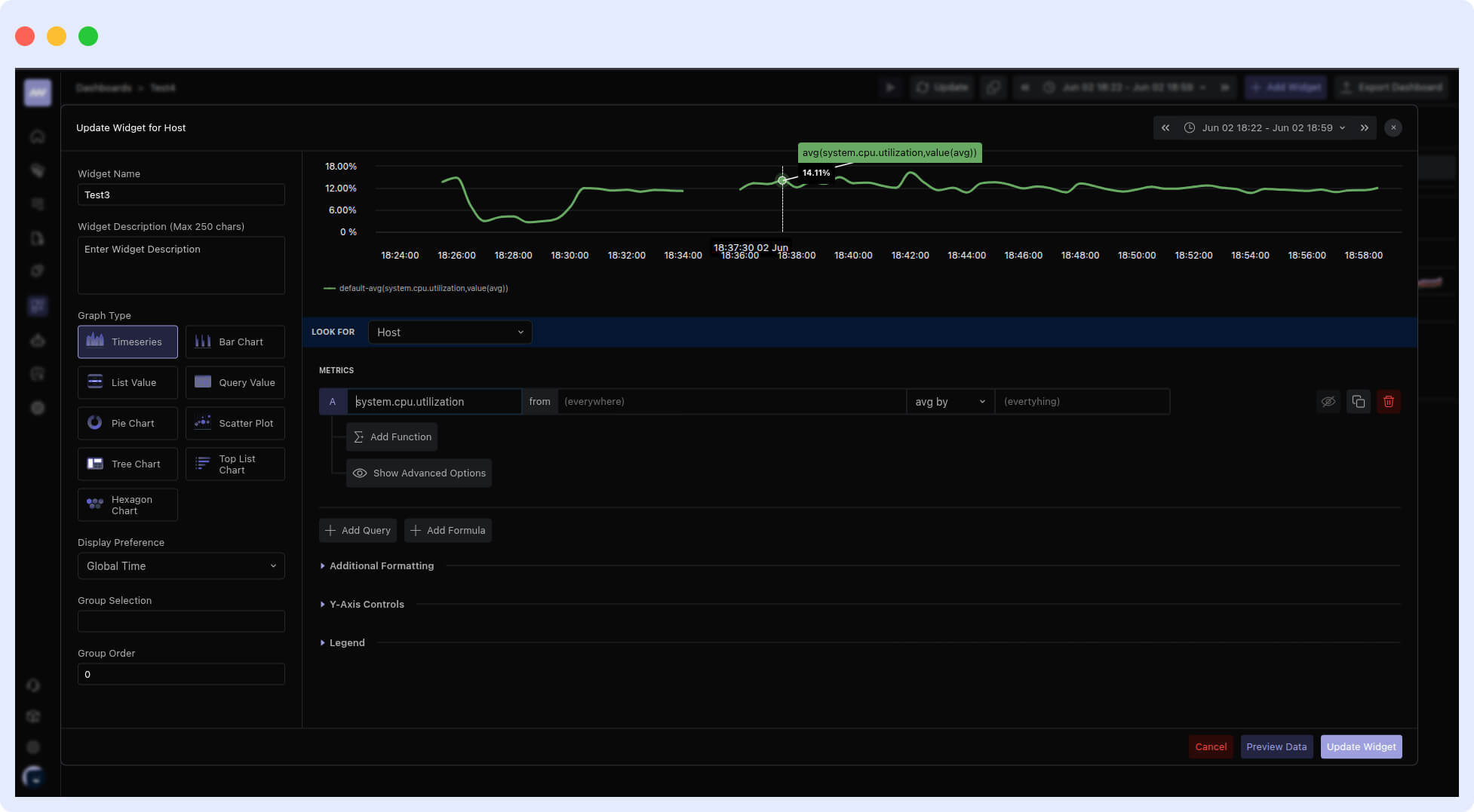Select the Hexagon Chart graph type

127,505
